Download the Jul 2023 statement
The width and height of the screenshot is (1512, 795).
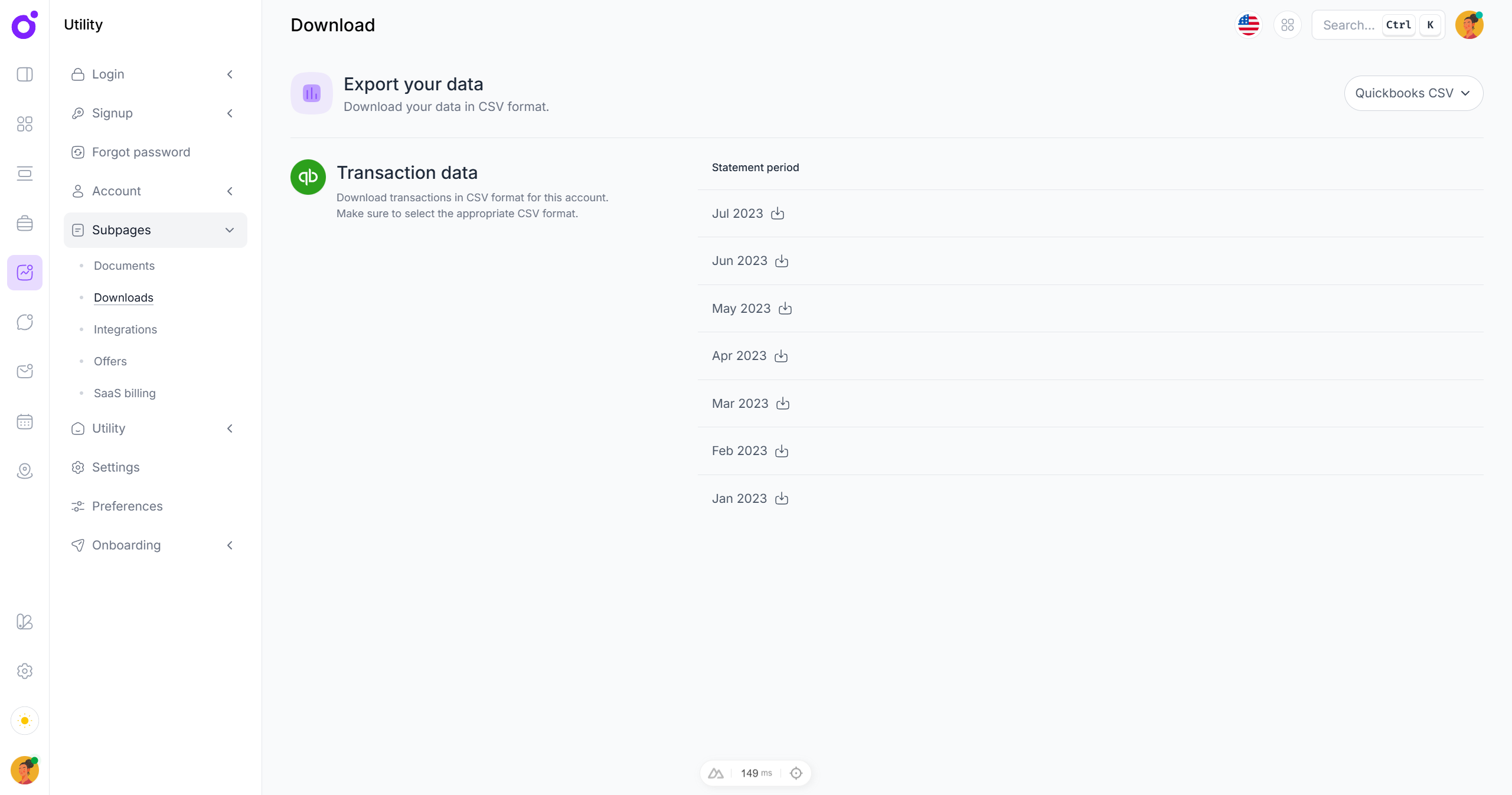tap(777, 214)
